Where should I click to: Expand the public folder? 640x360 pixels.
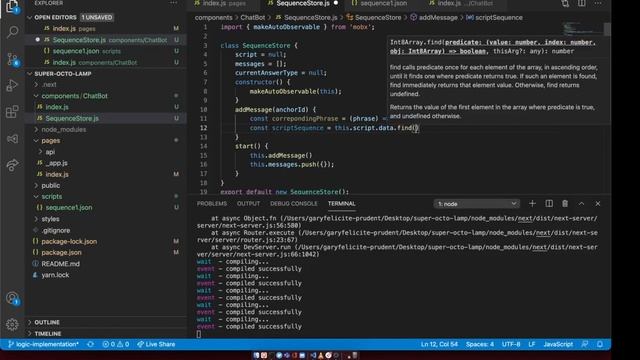pos(51,185)
